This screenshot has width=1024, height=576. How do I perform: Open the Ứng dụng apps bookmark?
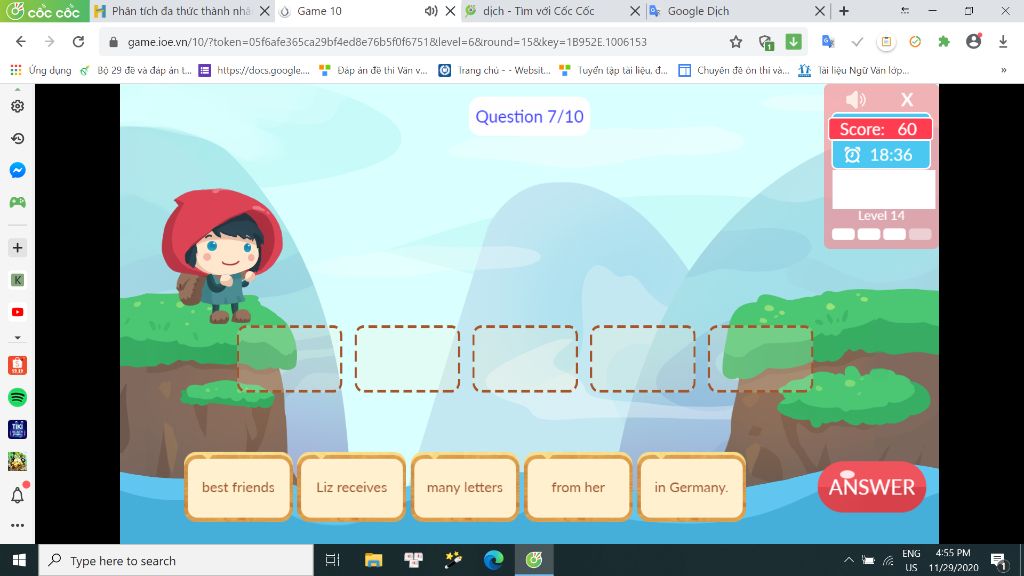pyautogui.click(x=41, y=70)
